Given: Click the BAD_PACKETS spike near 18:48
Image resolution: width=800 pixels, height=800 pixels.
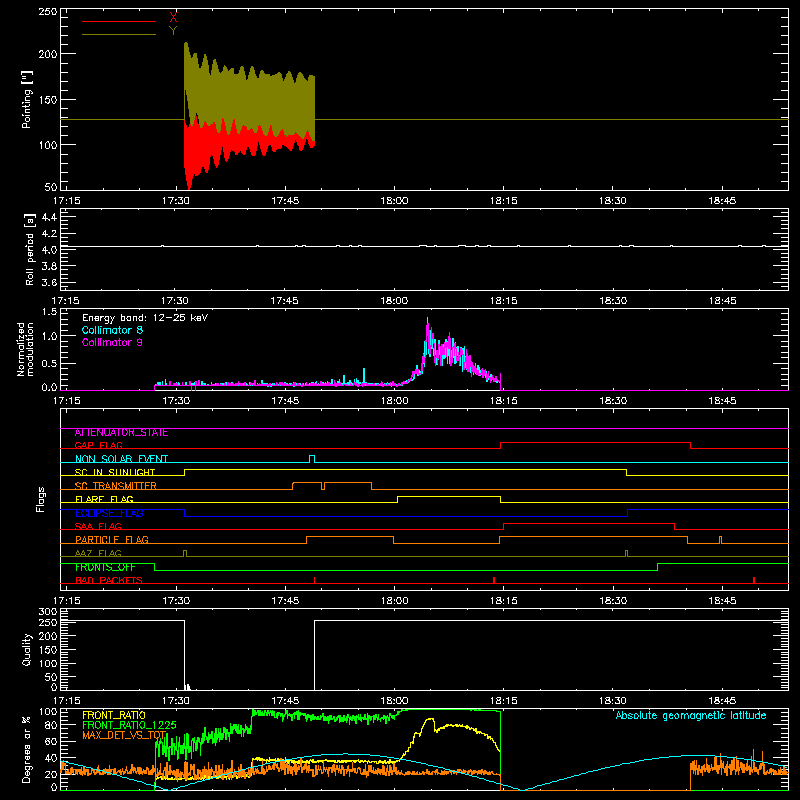Looking at the screenshot, I should [x=754, y=580].
